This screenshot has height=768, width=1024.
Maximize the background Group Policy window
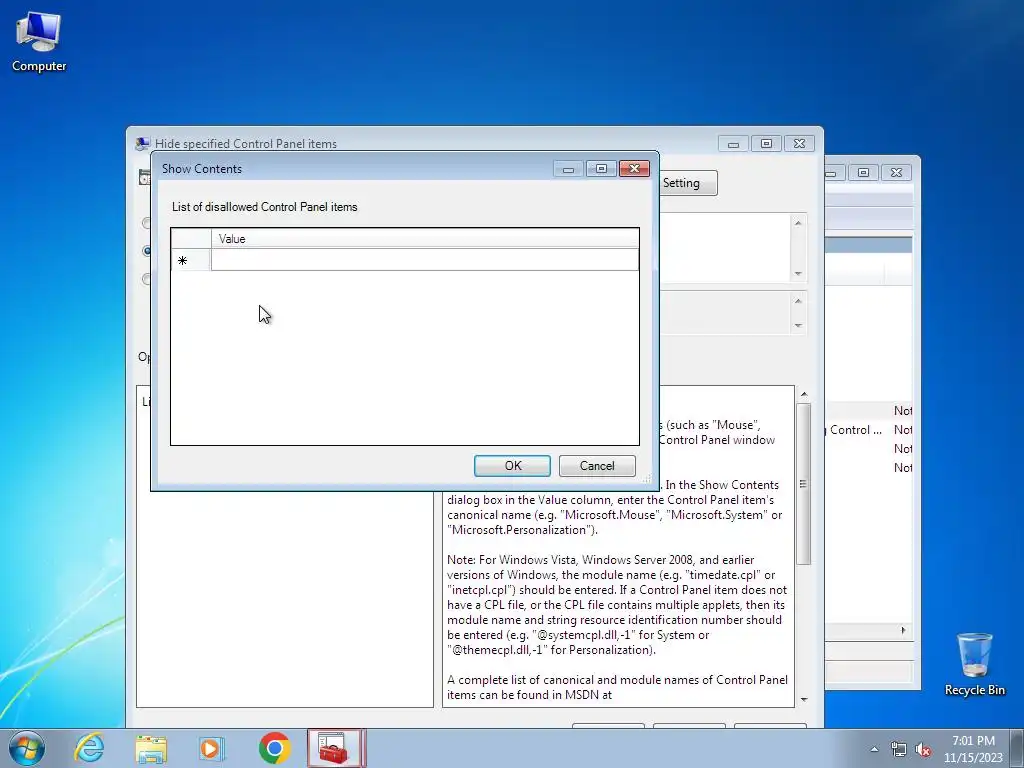point(863,172)
